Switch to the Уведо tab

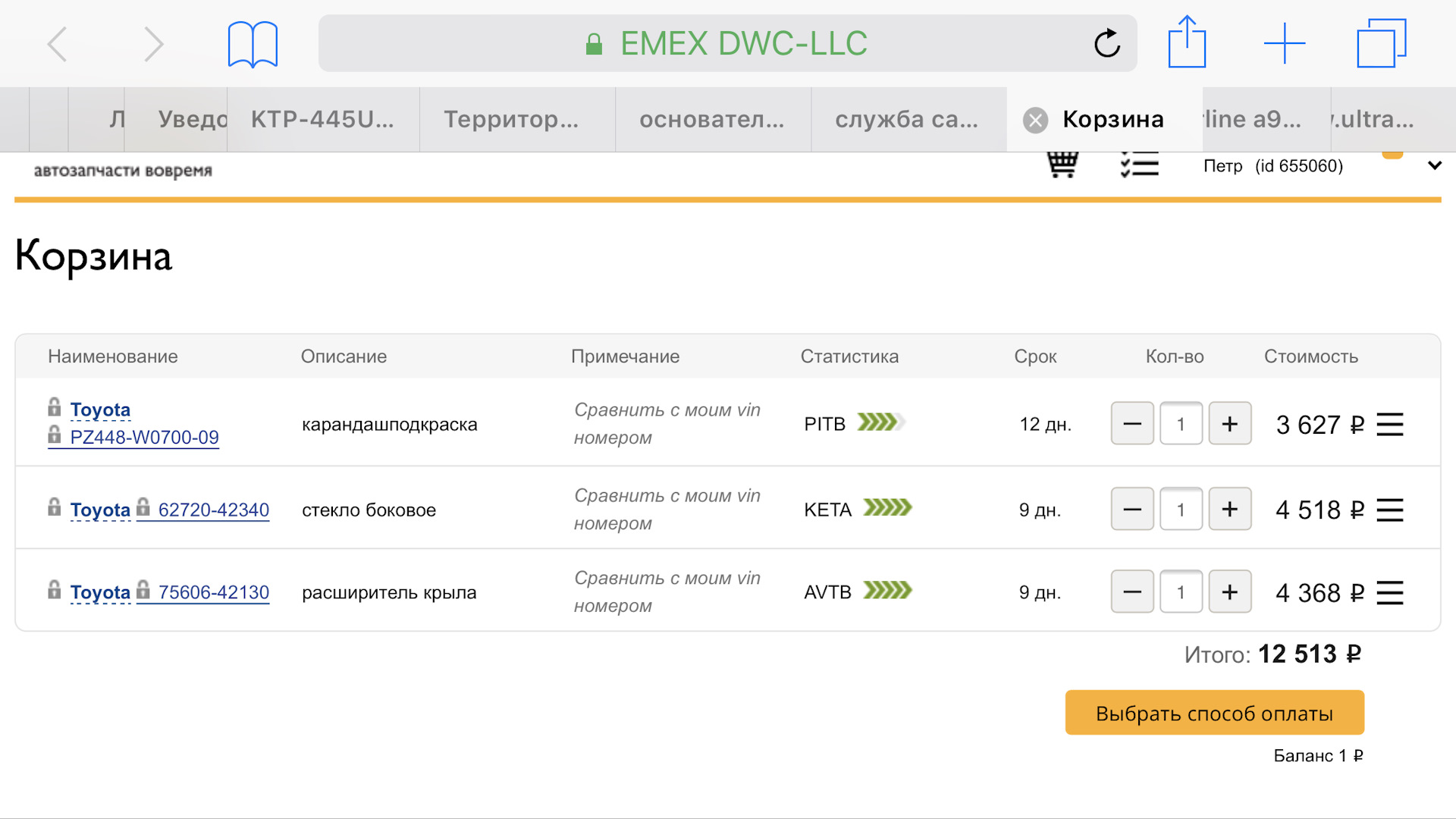point(176,119)
